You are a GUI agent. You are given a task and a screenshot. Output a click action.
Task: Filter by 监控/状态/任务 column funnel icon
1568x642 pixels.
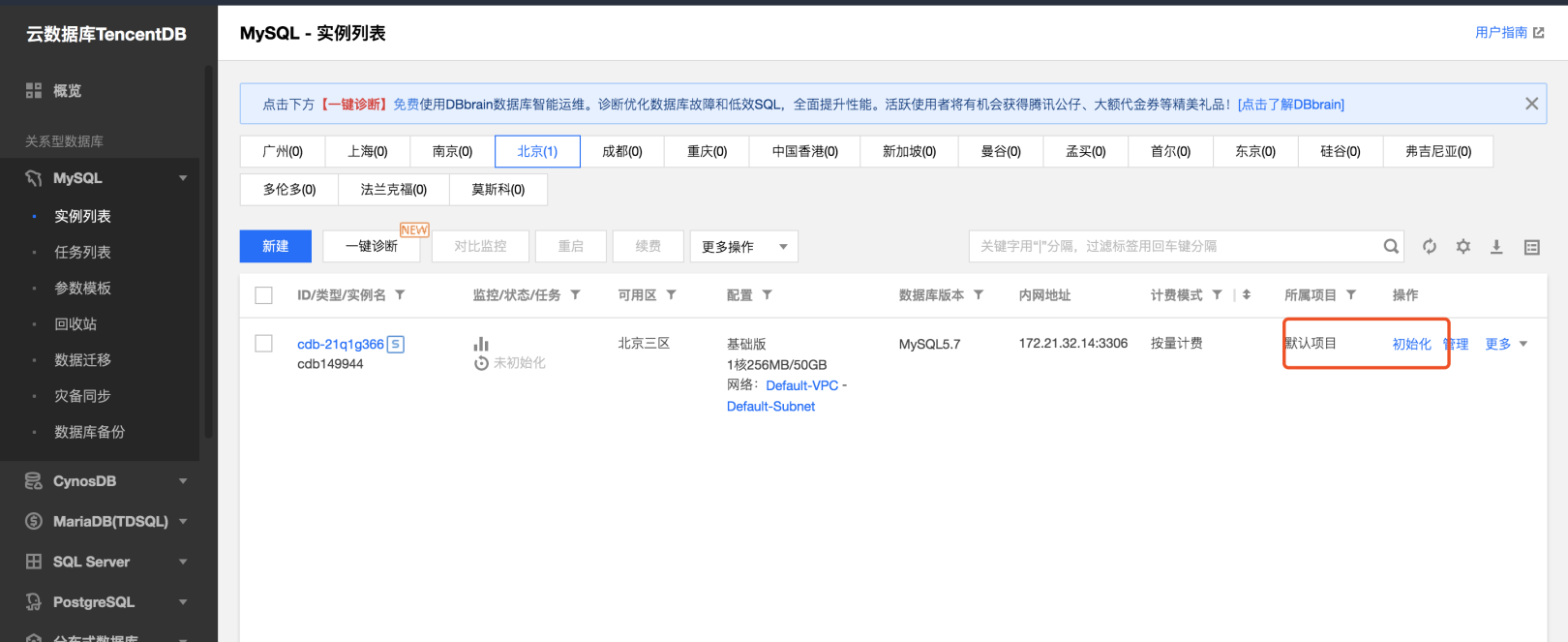pos(575,294)
